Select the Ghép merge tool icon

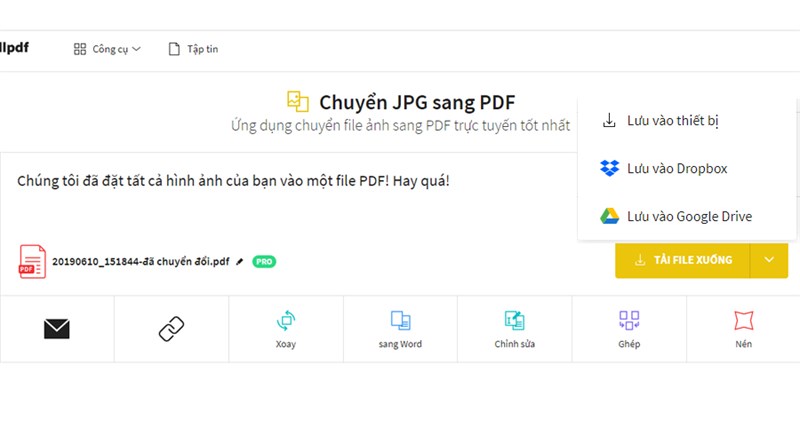[629, 321]
